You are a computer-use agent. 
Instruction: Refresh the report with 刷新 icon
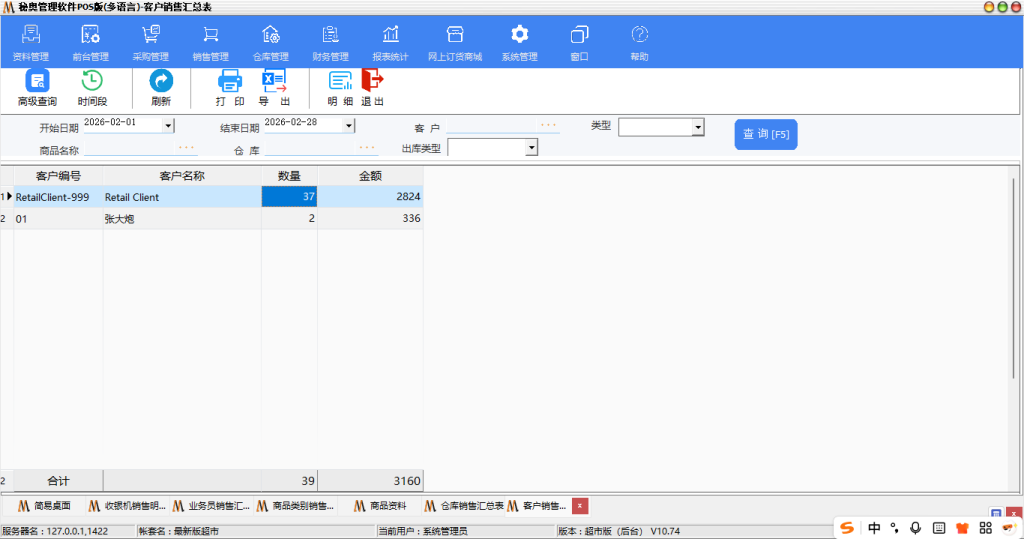click(x=161, y=88)
